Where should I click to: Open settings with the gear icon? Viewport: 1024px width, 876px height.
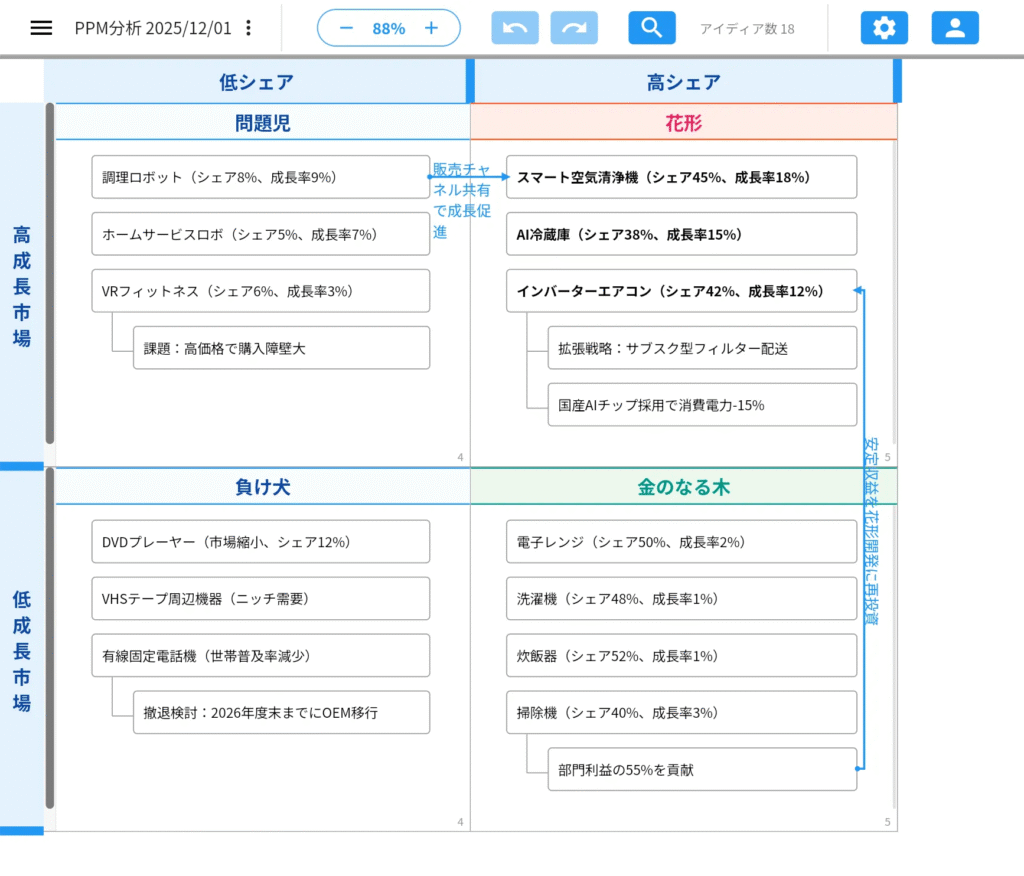pos(884,28)
